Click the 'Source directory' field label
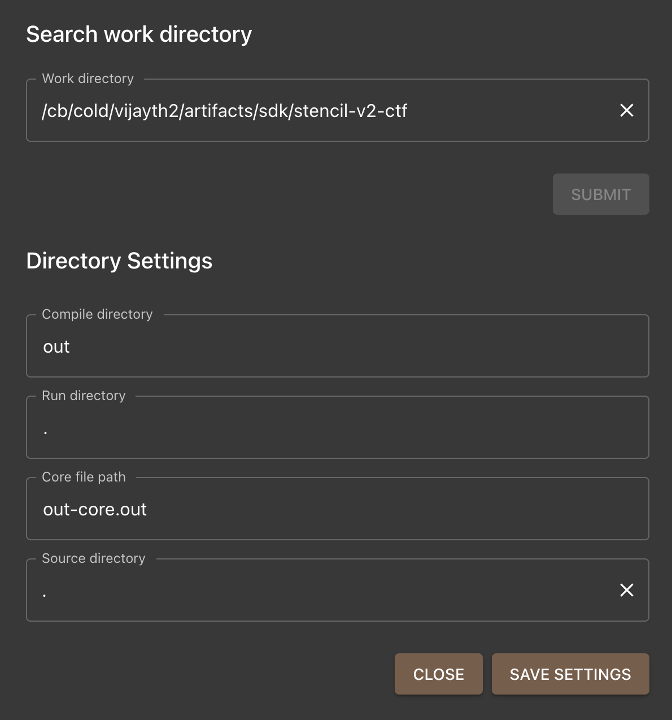 click(94, 558)
